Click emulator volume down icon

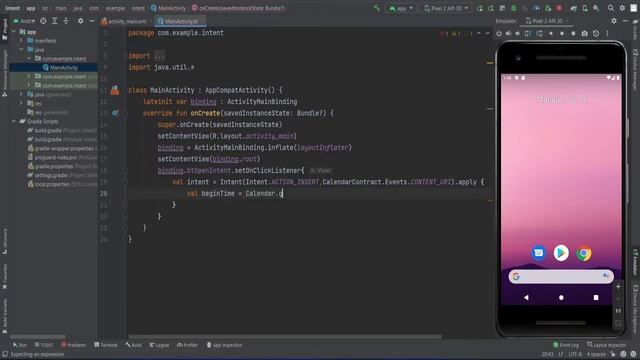518,33
